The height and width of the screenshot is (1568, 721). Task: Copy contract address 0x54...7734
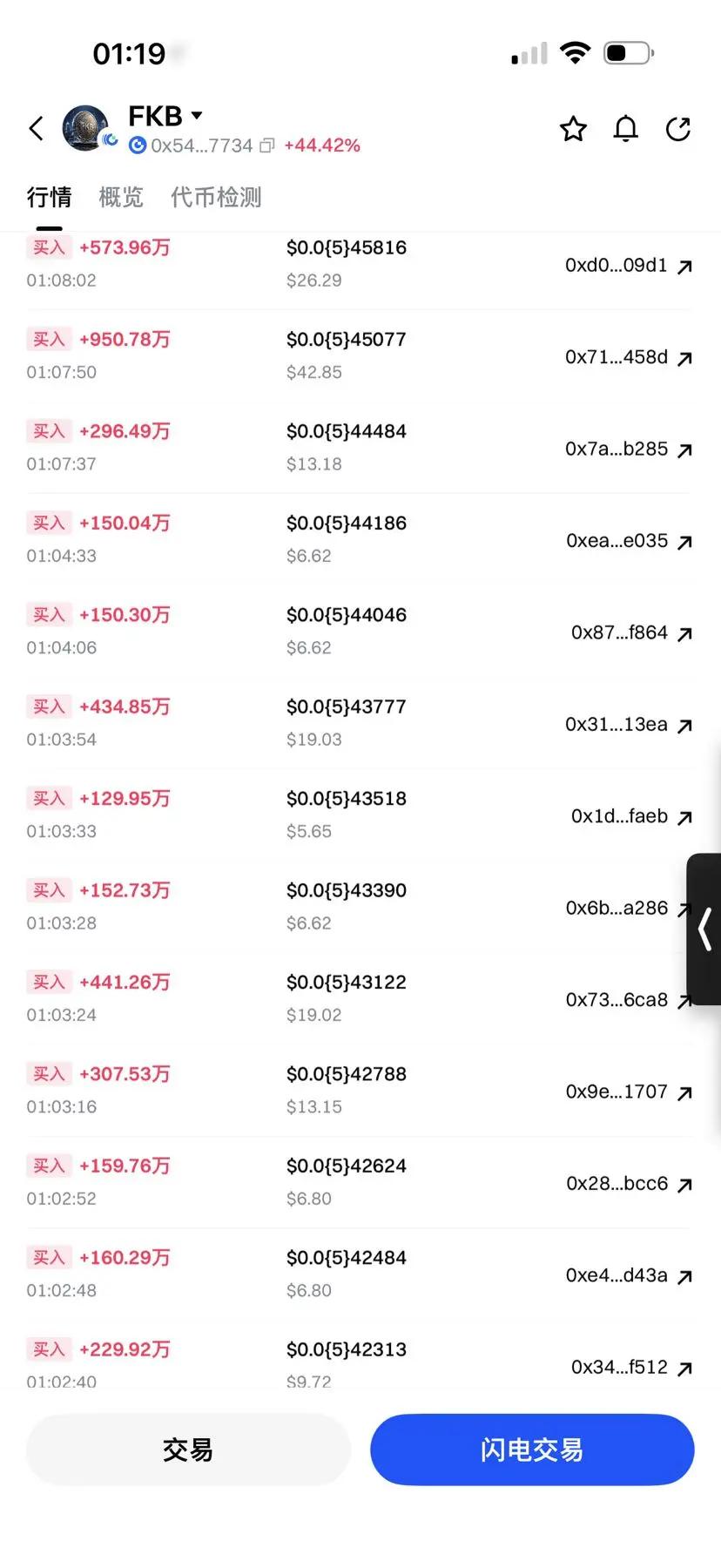(x=267, y=145)
